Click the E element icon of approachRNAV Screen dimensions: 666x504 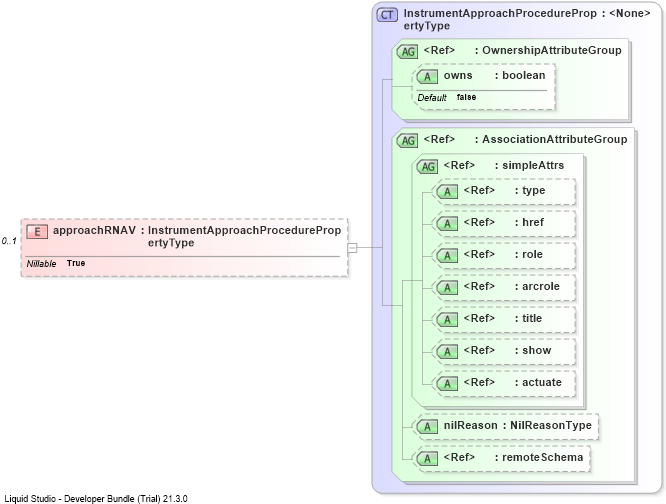tap(37, 232)
